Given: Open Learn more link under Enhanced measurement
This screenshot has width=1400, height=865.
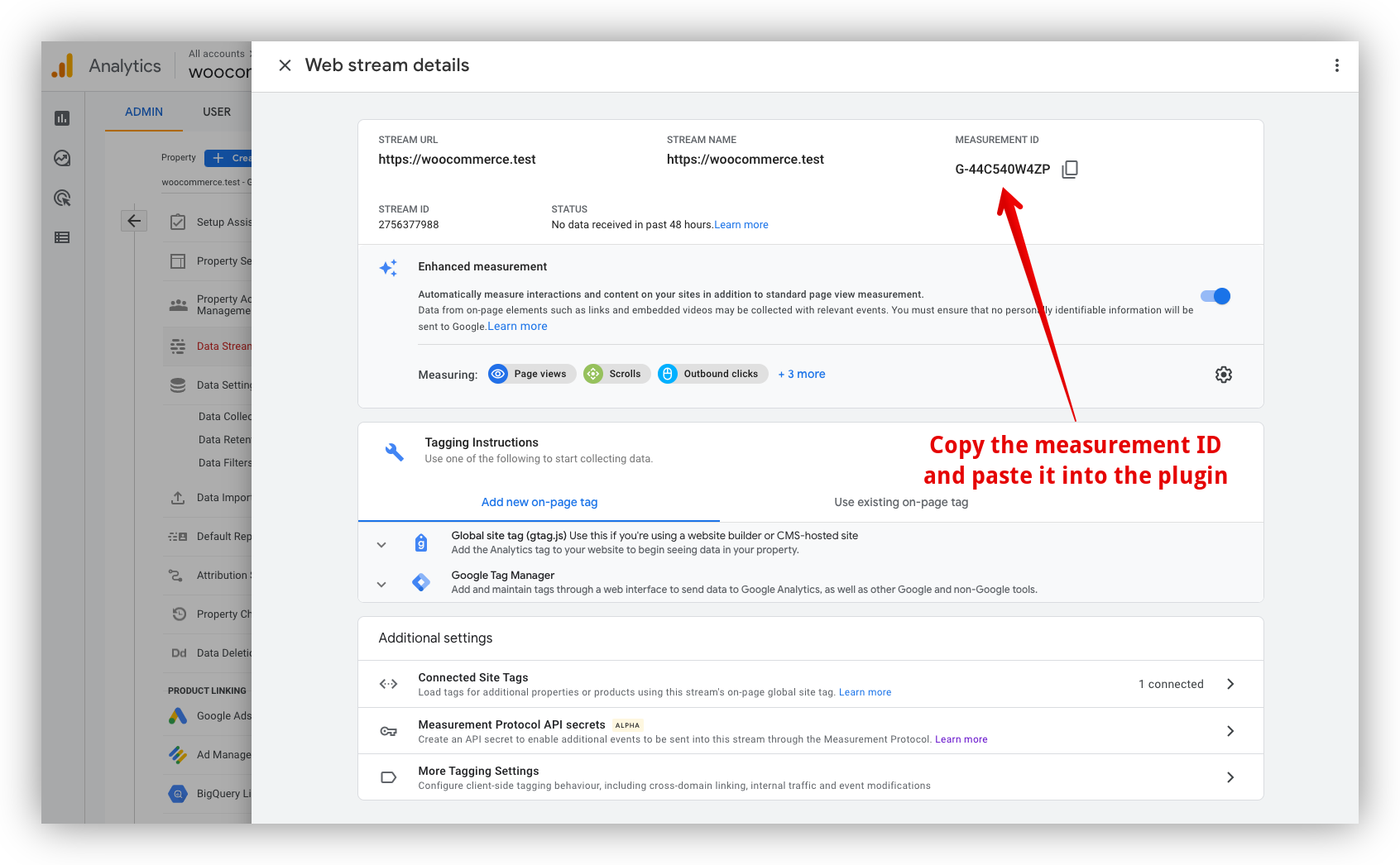Looking at the screenshot, I should coord(517,327).
